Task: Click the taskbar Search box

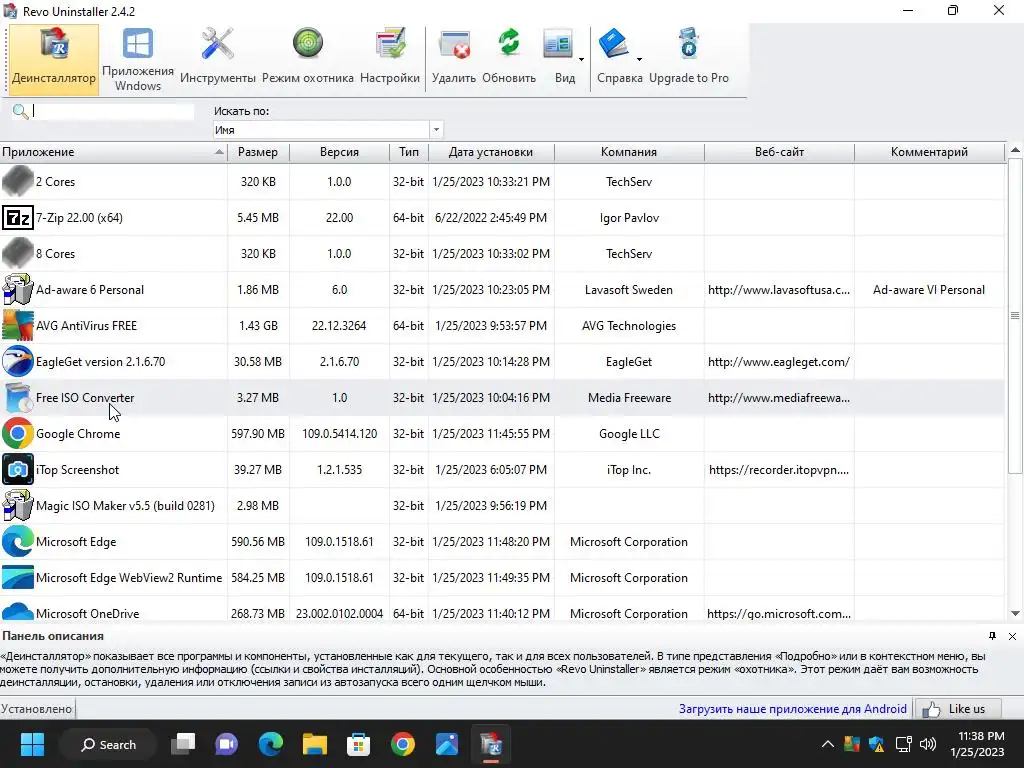Action: [x=108, y=744]
